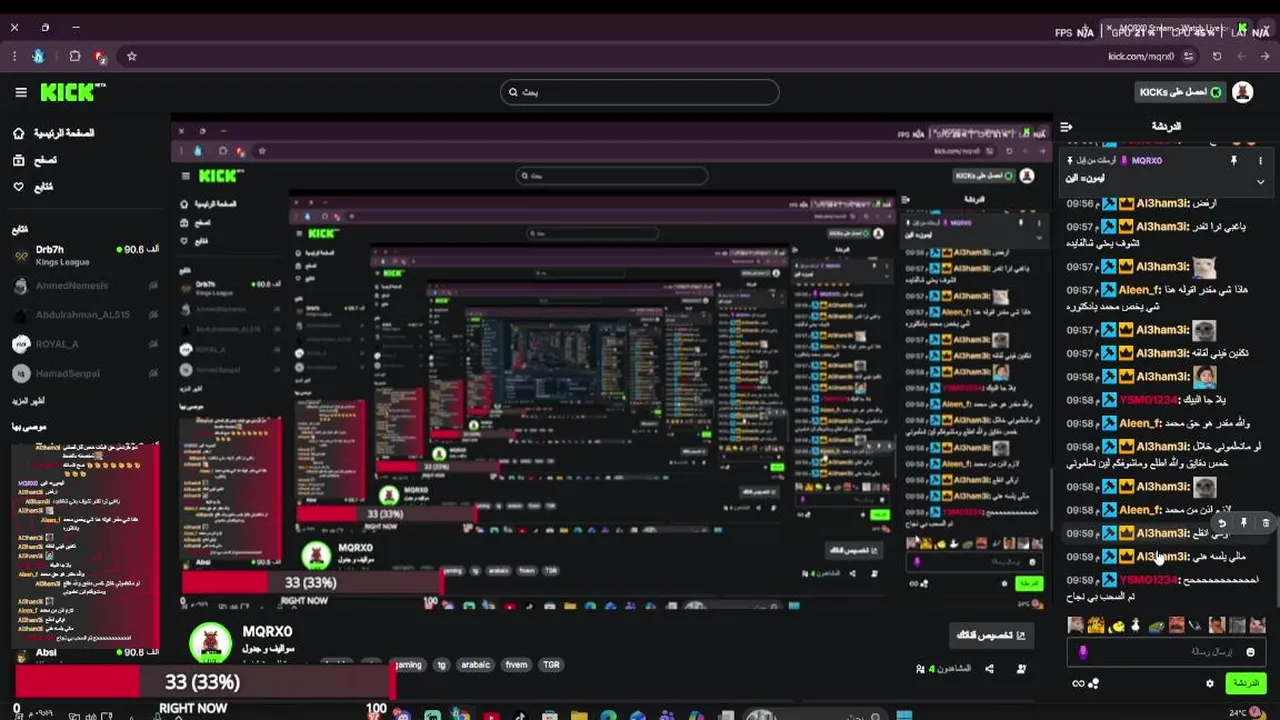Open تصفح (Browse) in the sidebar
The width and height of the screenshot is (1280, 720).
[35, 160]
